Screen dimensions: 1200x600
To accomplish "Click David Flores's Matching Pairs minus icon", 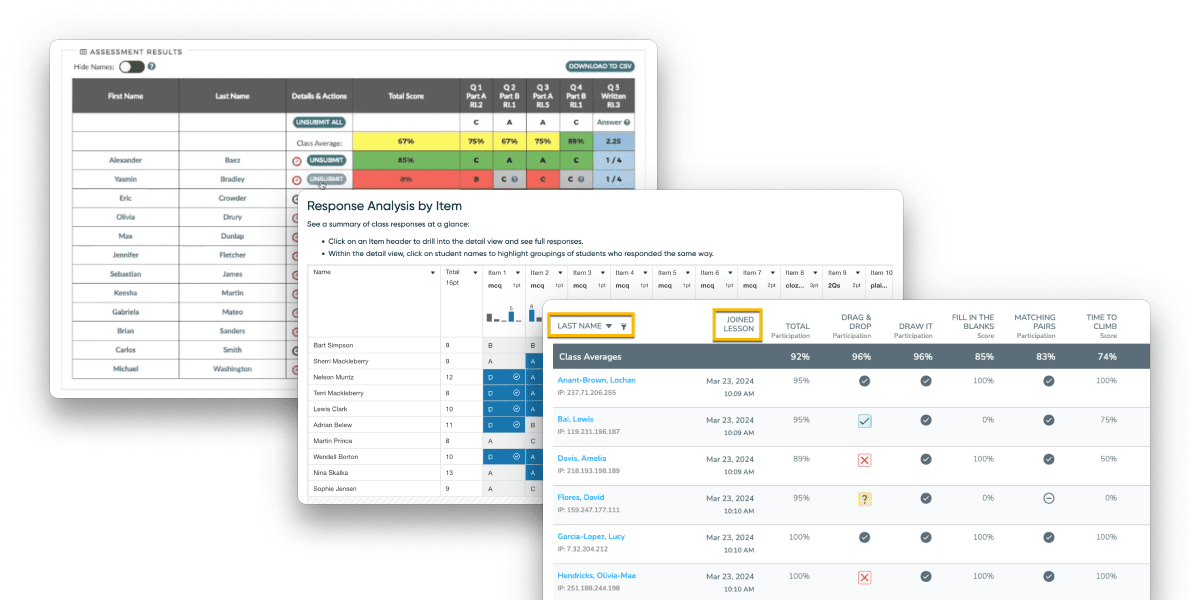I will [x=1049, y=497].
